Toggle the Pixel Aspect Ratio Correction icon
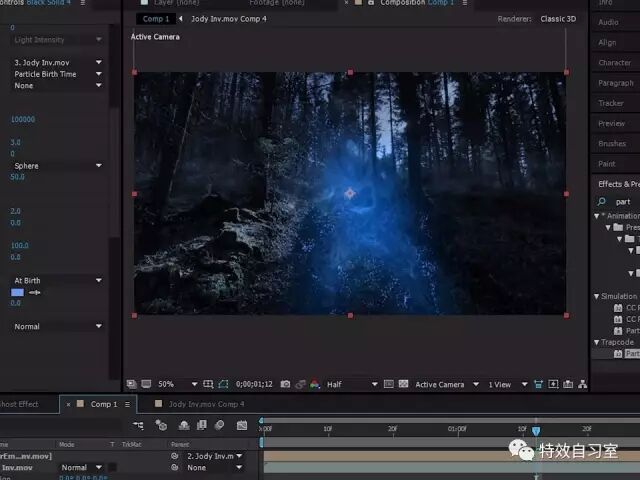 click(538, 384)
